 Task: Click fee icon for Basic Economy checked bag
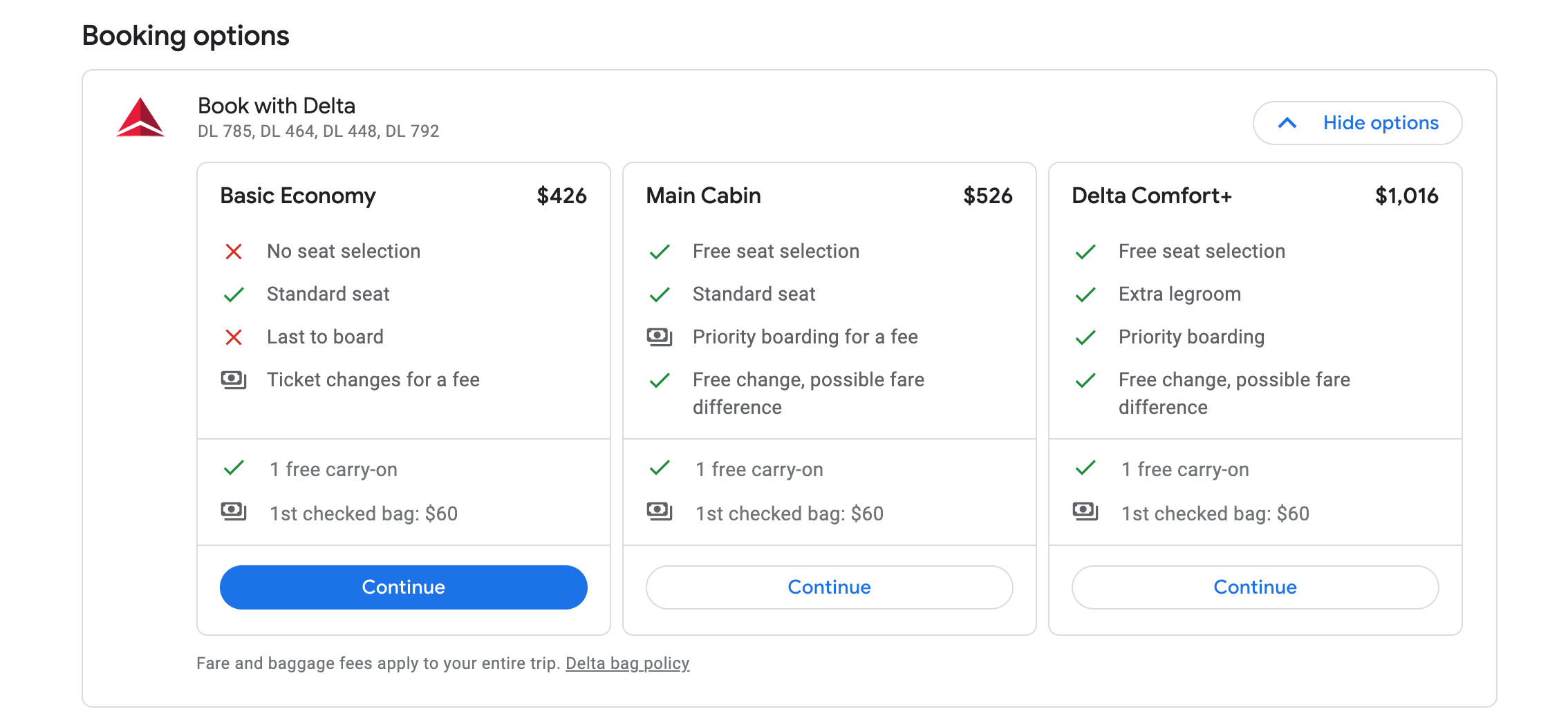coord(234,512)
